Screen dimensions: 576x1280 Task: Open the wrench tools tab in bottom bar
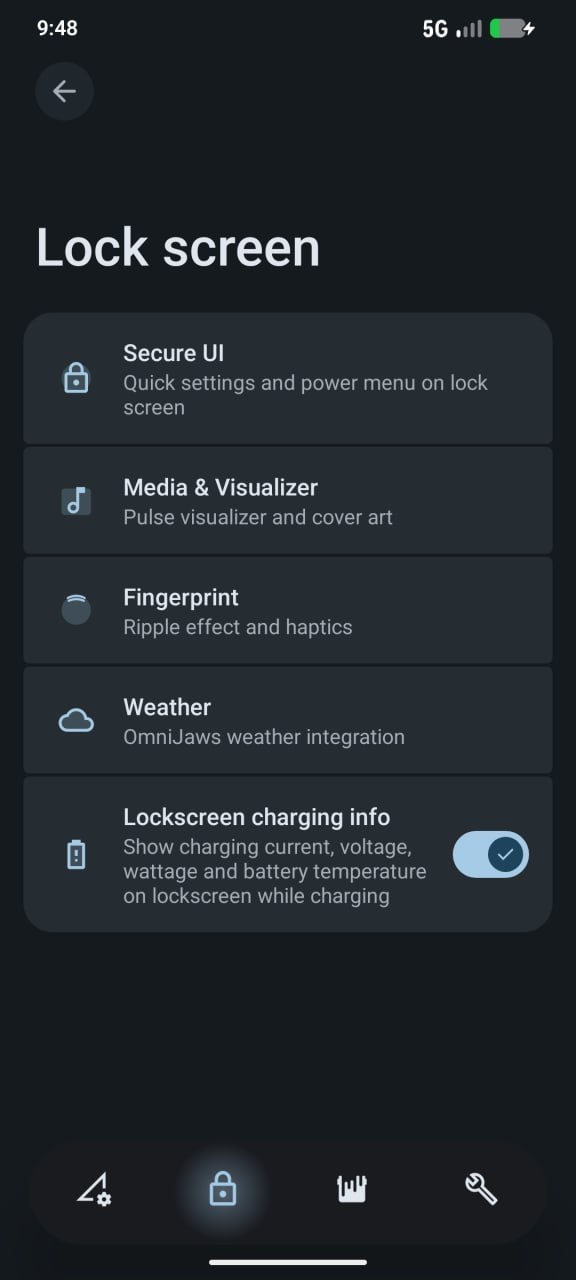pos(481,1189)
